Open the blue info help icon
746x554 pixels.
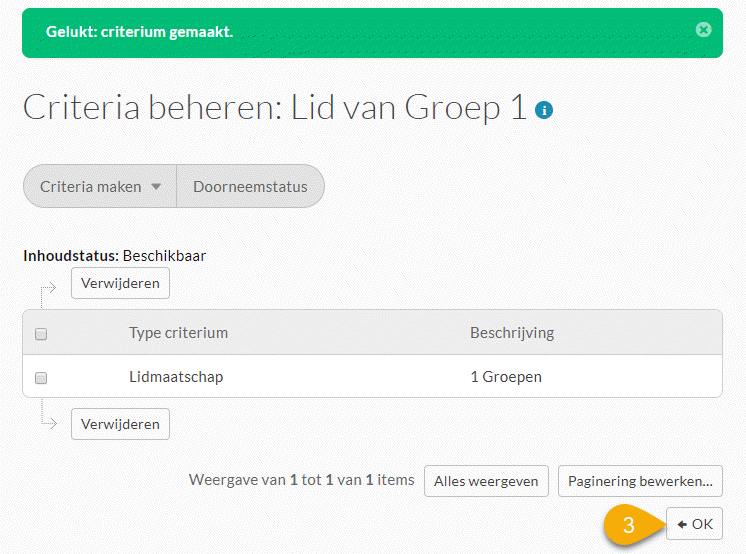(x=544, y=110)
